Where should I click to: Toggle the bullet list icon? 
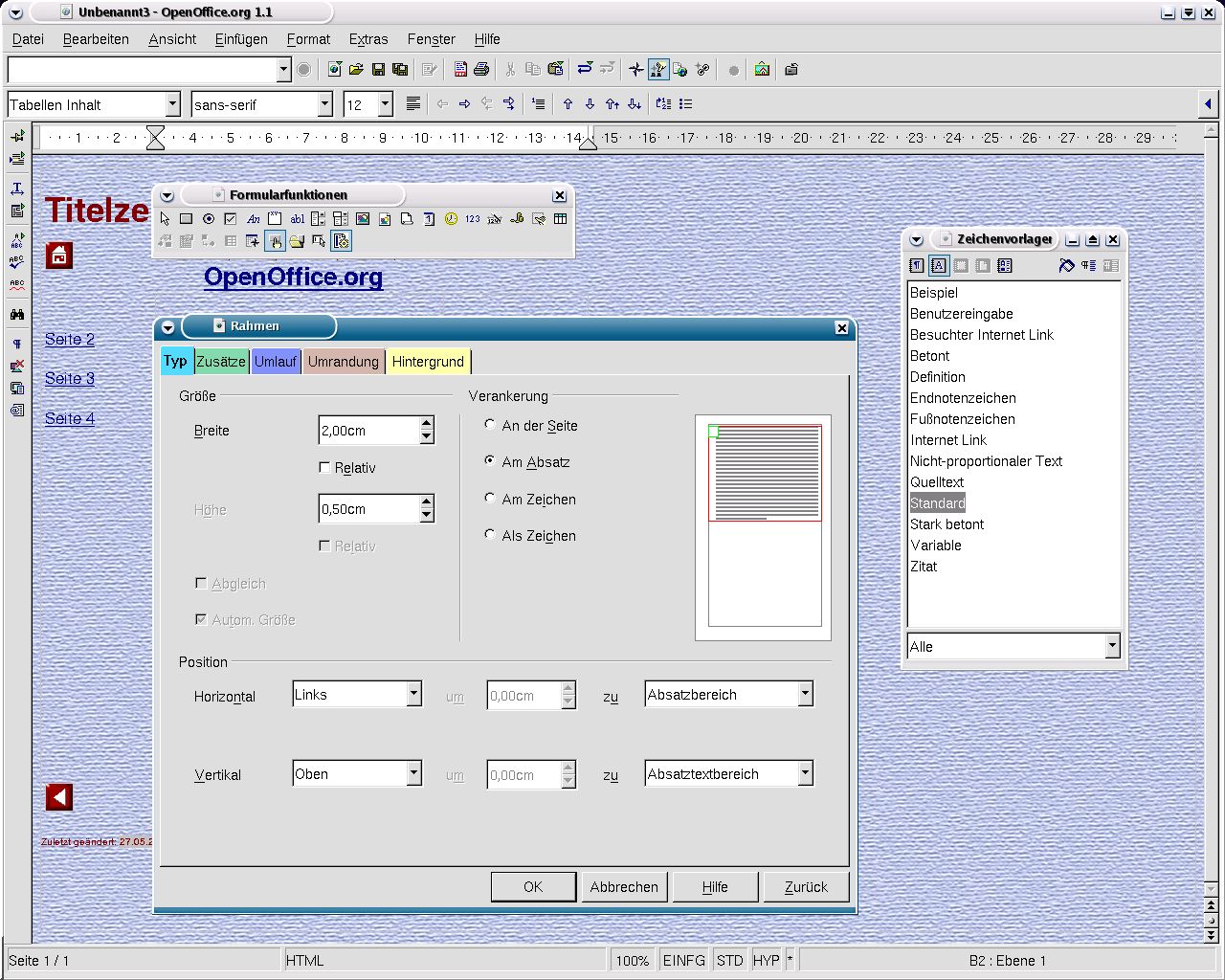coord(685,104)
